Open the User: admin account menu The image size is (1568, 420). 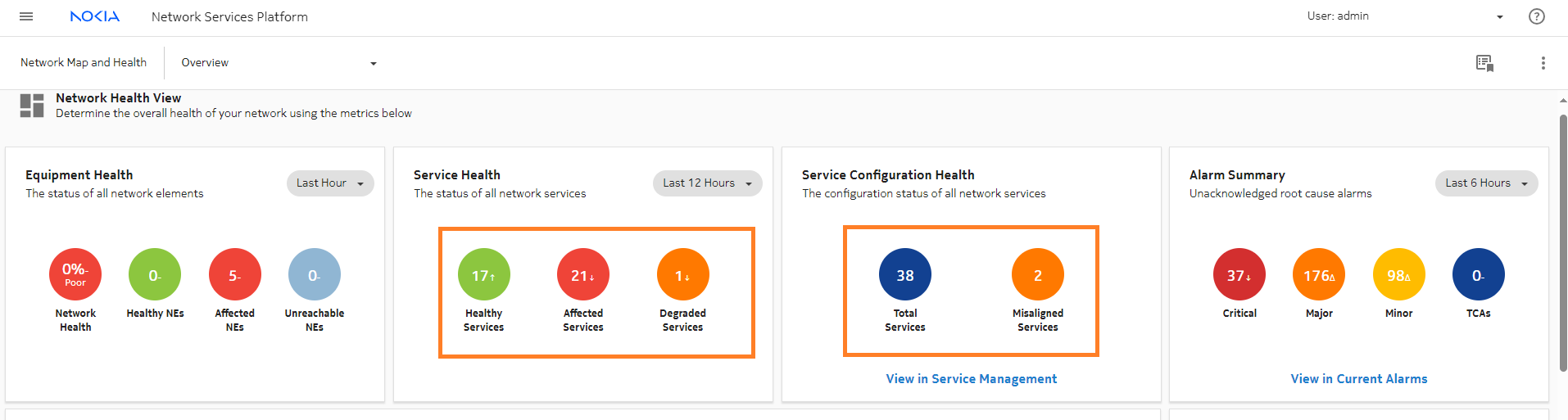click(1405, 16)
